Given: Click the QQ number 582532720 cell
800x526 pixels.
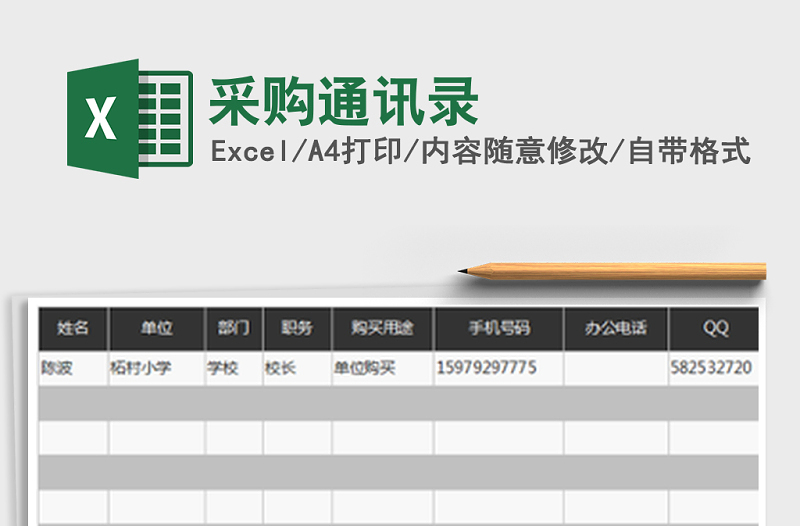Looking at the screenshot, I should pos(714,368).
